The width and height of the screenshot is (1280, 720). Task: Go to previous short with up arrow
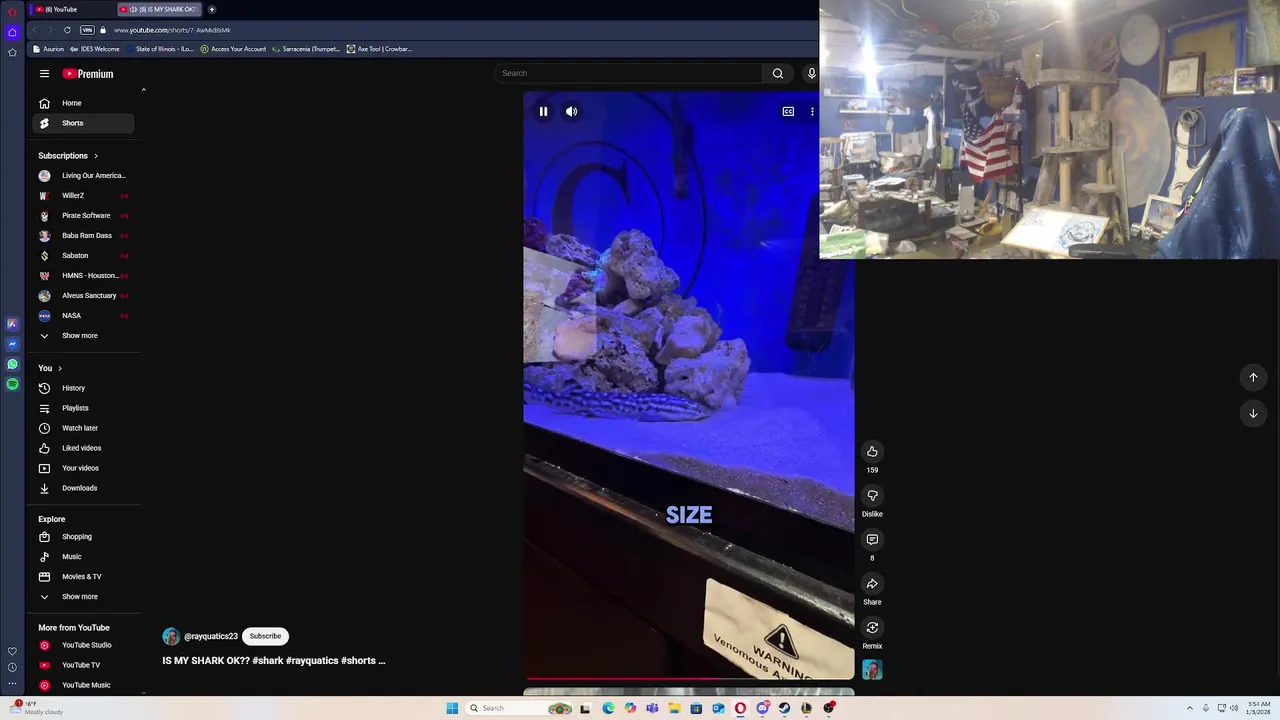tap(1253, 377)
